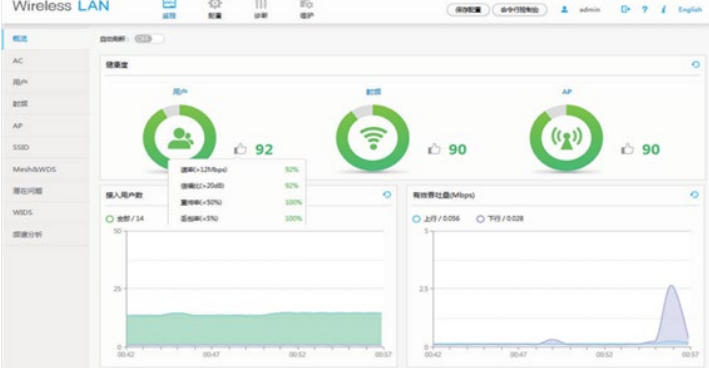Screen dimensions: 709x368
Task: Select the Radio (射频) sidebar item
Action: point(45,104)
